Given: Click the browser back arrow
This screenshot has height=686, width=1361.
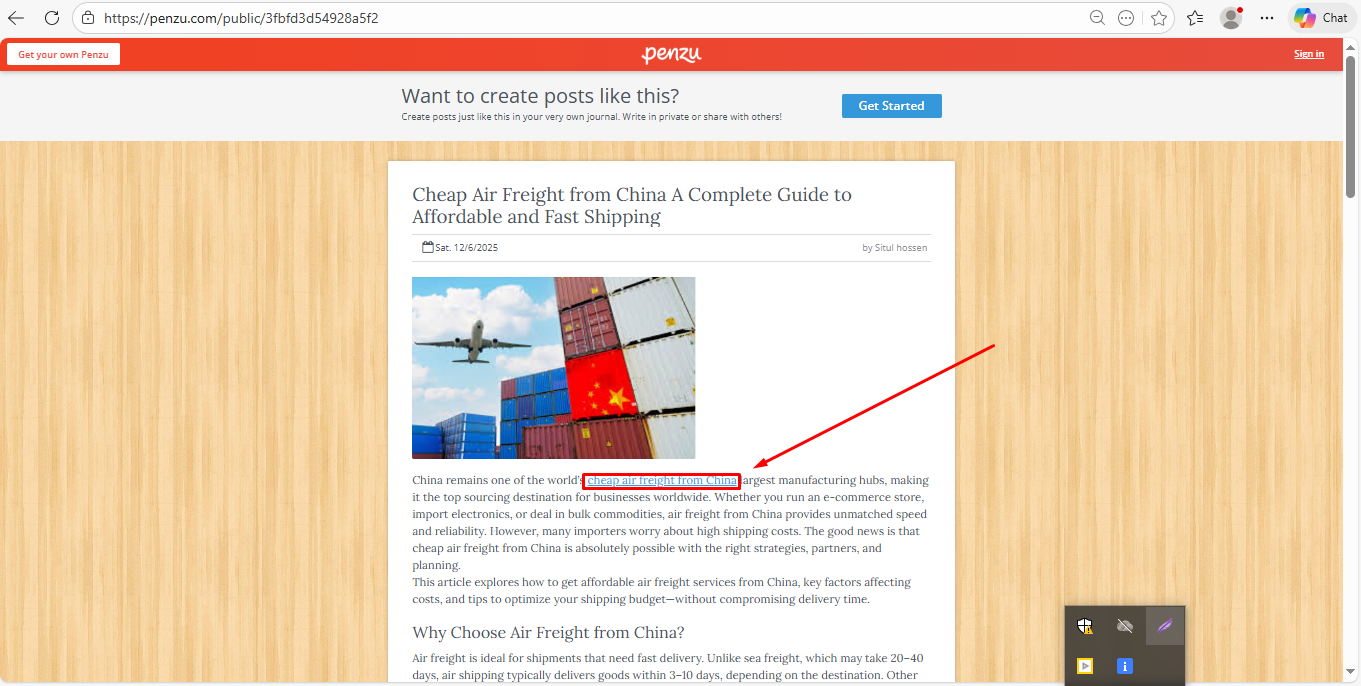Looking at the screenshot, I should [x=17, y=18].
